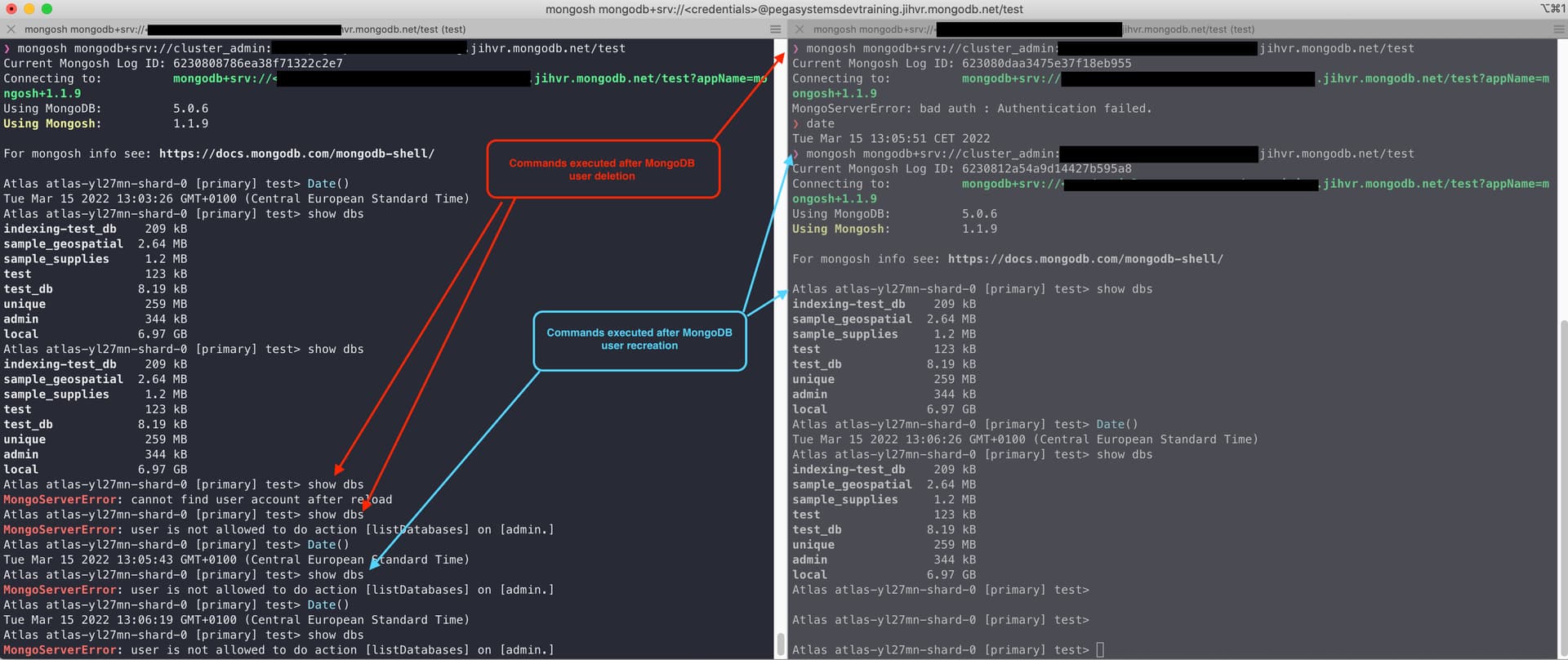Click the "bad auth : Authentication failed" error line

point(972,109)
